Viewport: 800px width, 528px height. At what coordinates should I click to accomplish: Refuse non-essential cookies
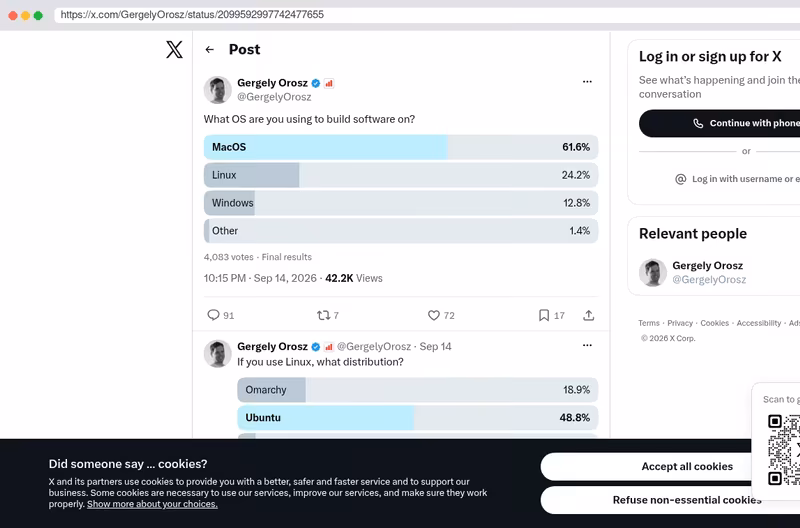click(x=687, y=500)
